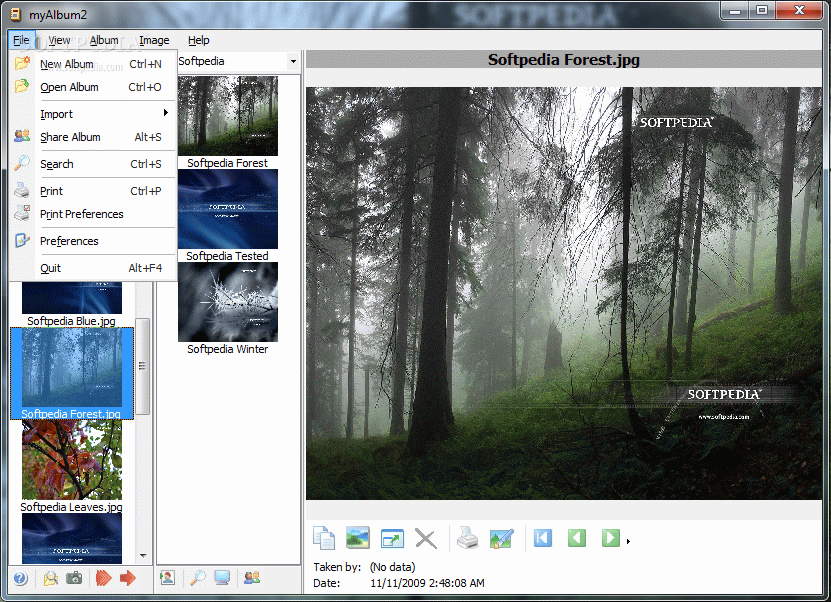Close the myAlbum2 window
831x602 pixels.
800,11
